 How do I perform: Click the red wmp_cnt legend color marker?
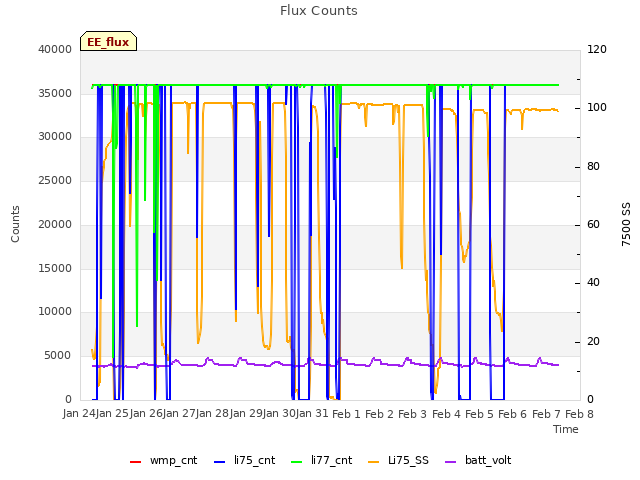136,462
